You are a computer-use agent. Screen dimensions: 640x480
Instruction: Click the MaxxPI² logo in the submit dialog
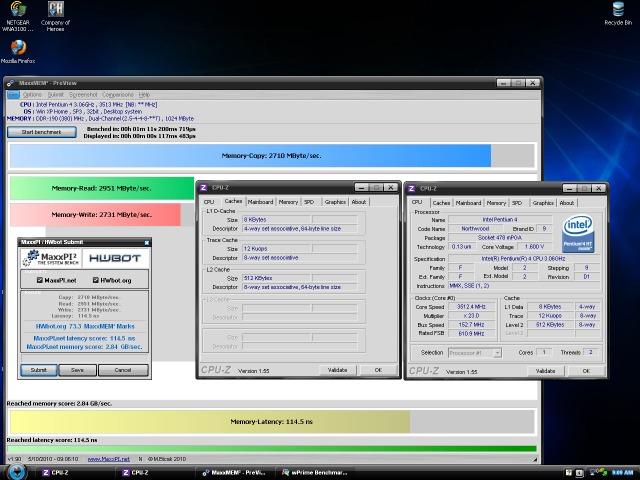point(51,258)
